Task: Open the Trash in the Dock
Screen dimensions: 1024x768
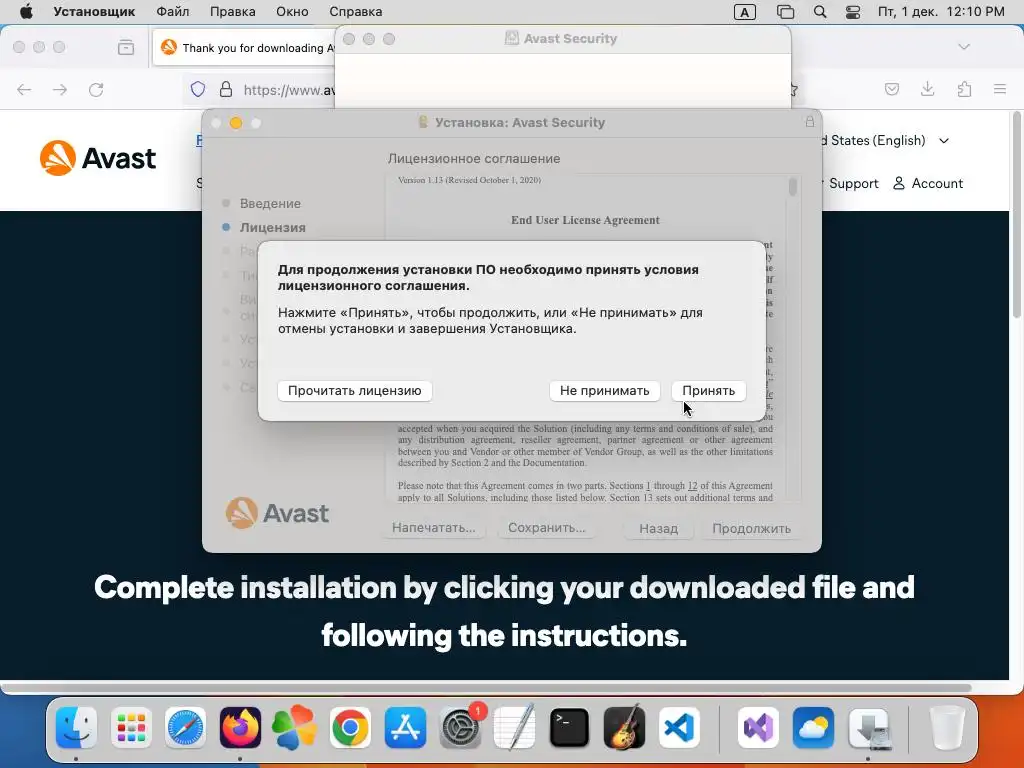Action: [x=946, y=728]
